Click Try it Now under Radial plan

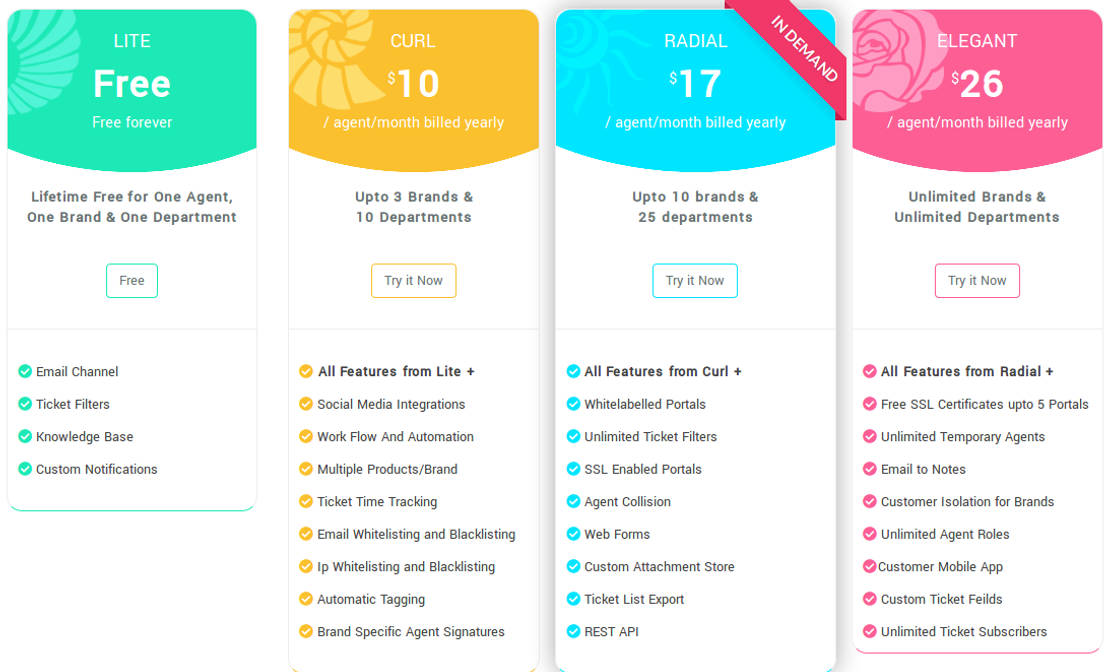coord(695,281)
